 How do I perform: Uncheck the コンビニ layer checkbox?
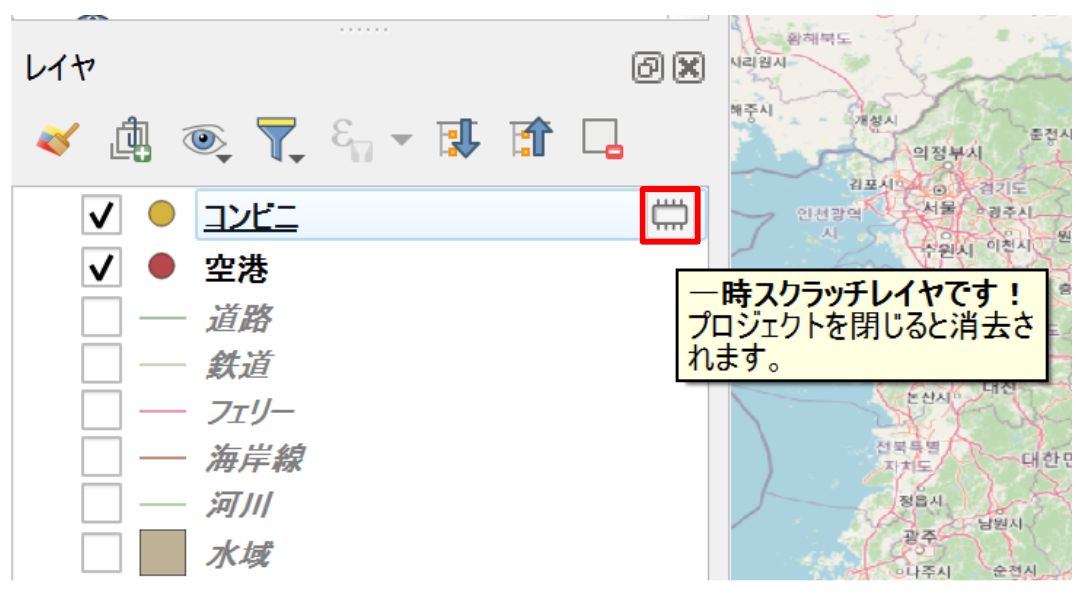click(x=101, y=214)
